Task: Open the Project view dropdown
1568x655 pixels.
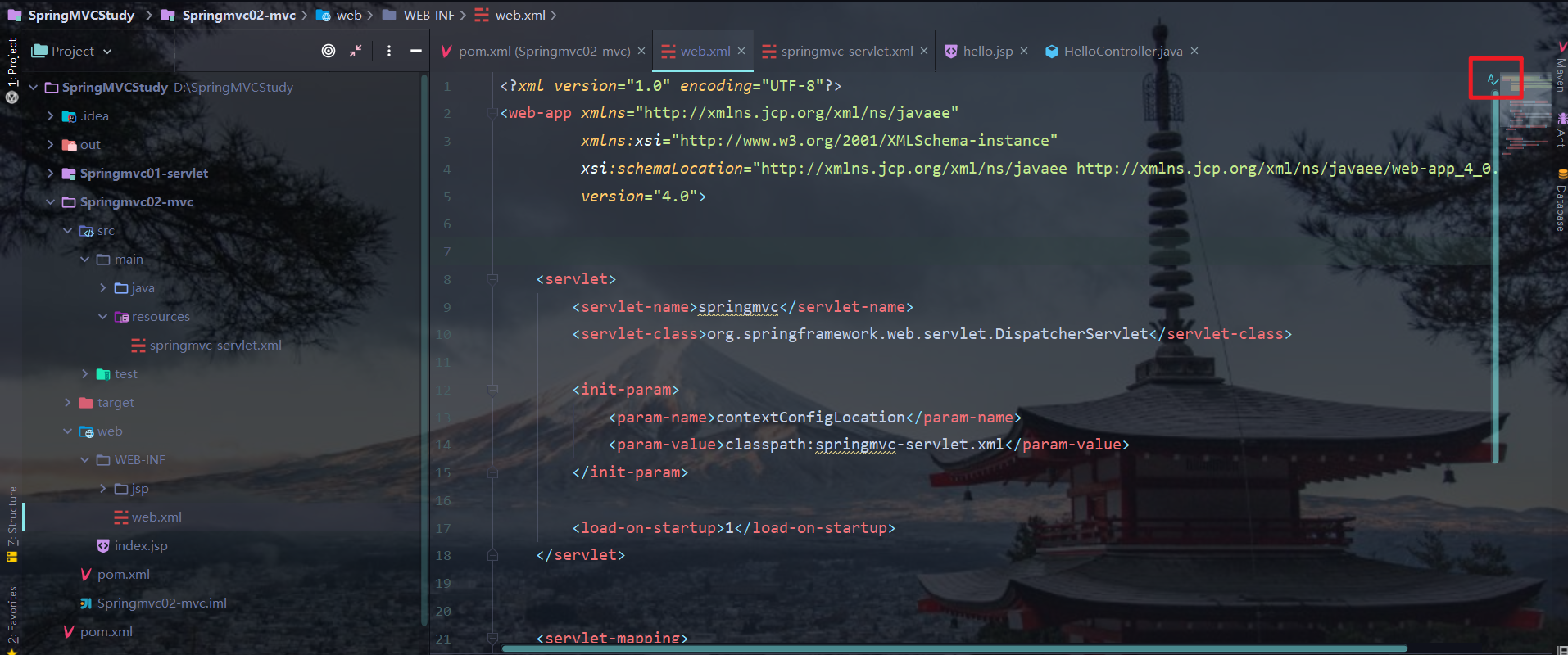Action: pos(71,51)
